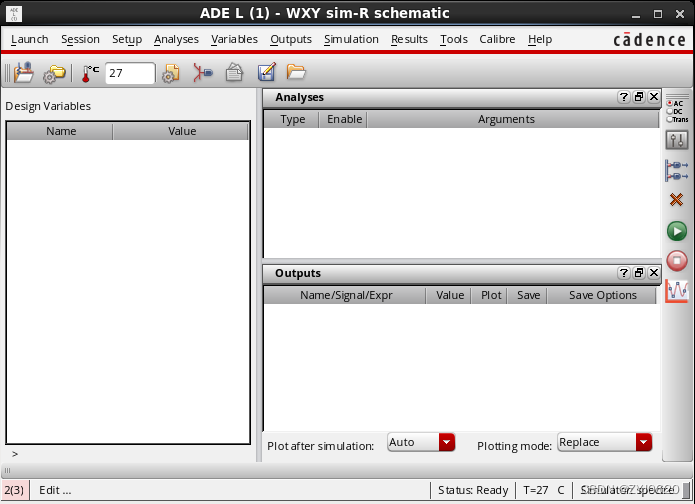The image size is (695, 504).
Task: Click the Status: Ready text
Action: click(473, 490)
